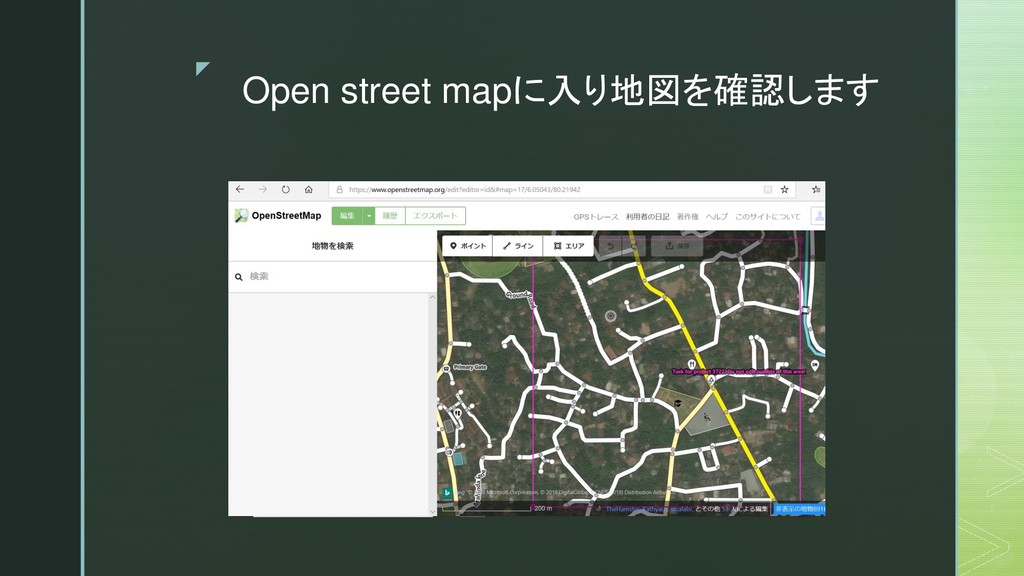This screenshot has width=1024, height=576.
Task: Click the padlock icon in the address bar
Action: pyautogui.click(x=339, y=189)
